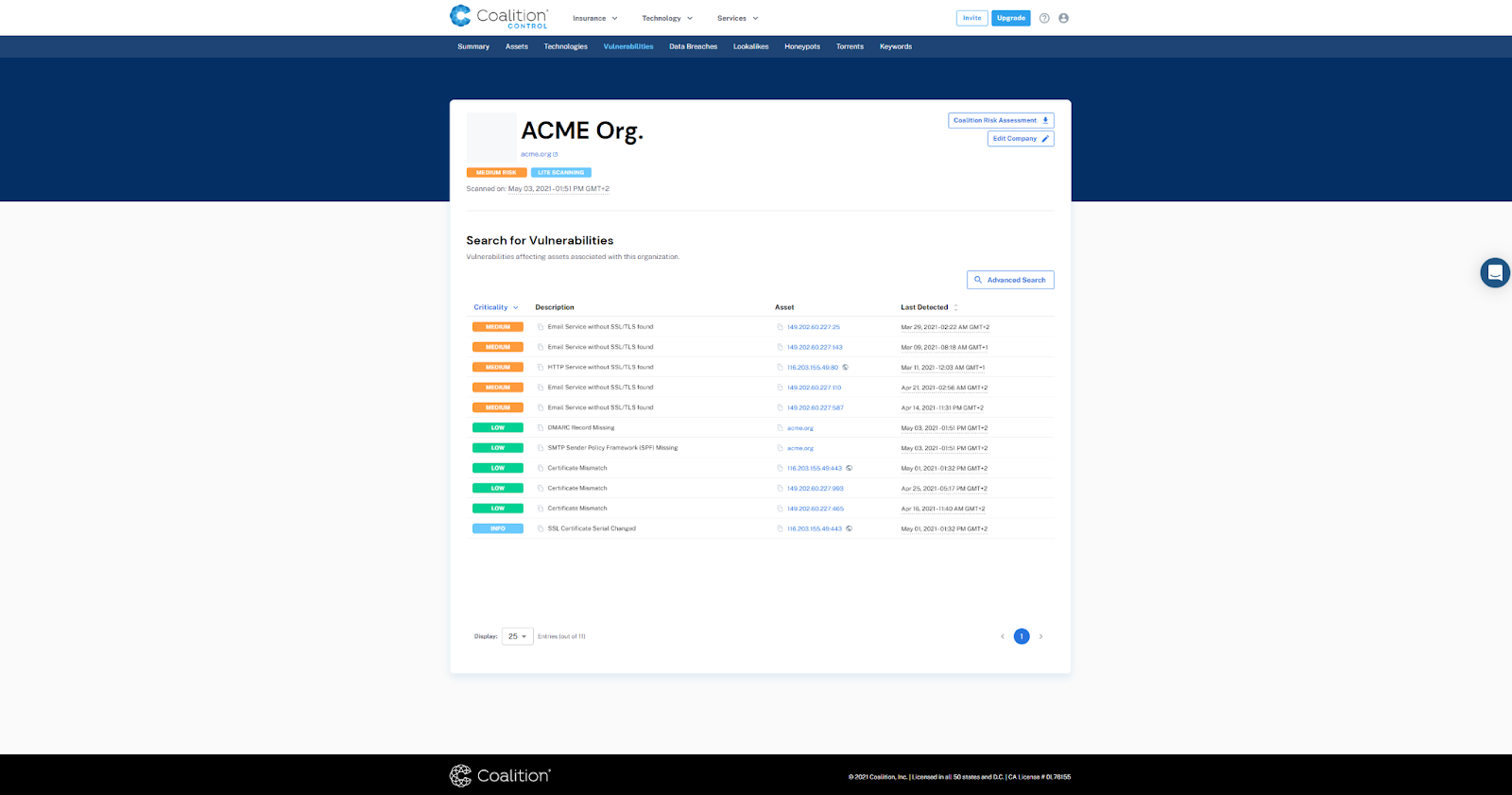Copy asset icon before 149.202.60.227:110

pos(780,388)
